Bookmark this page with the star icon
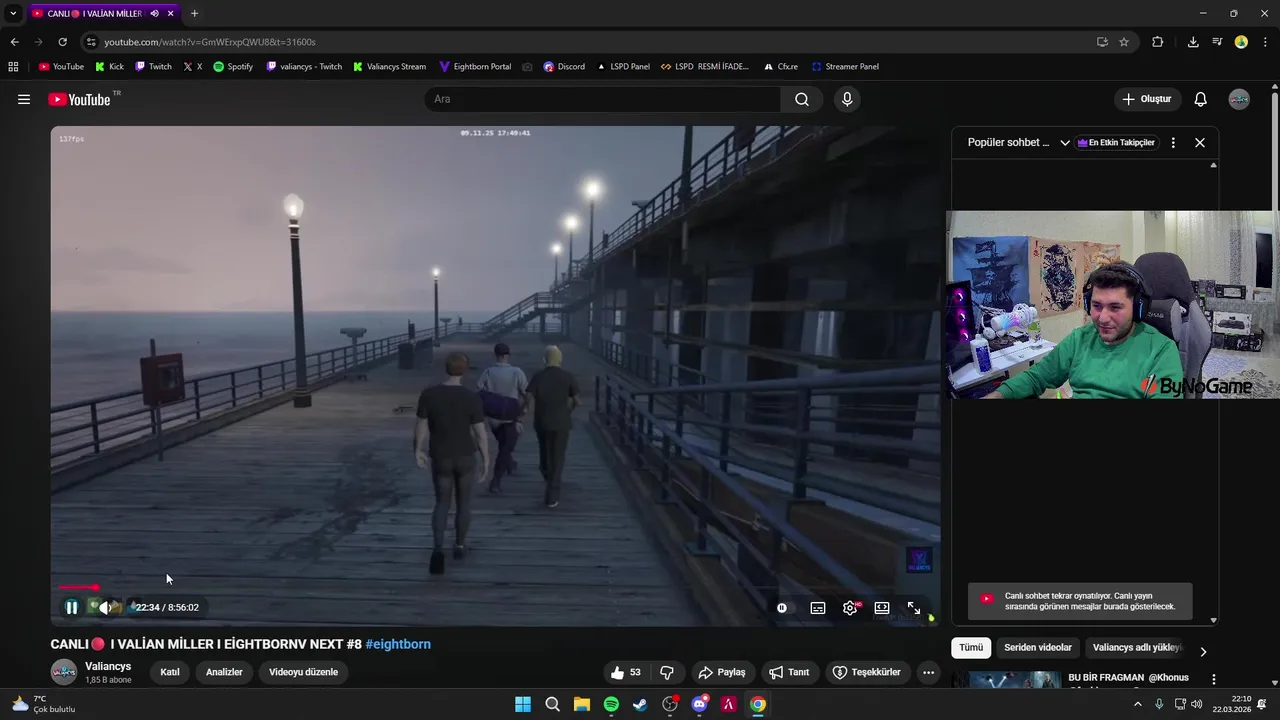Viewport: 1280px width, 720px height. [x=1124, y=42]
